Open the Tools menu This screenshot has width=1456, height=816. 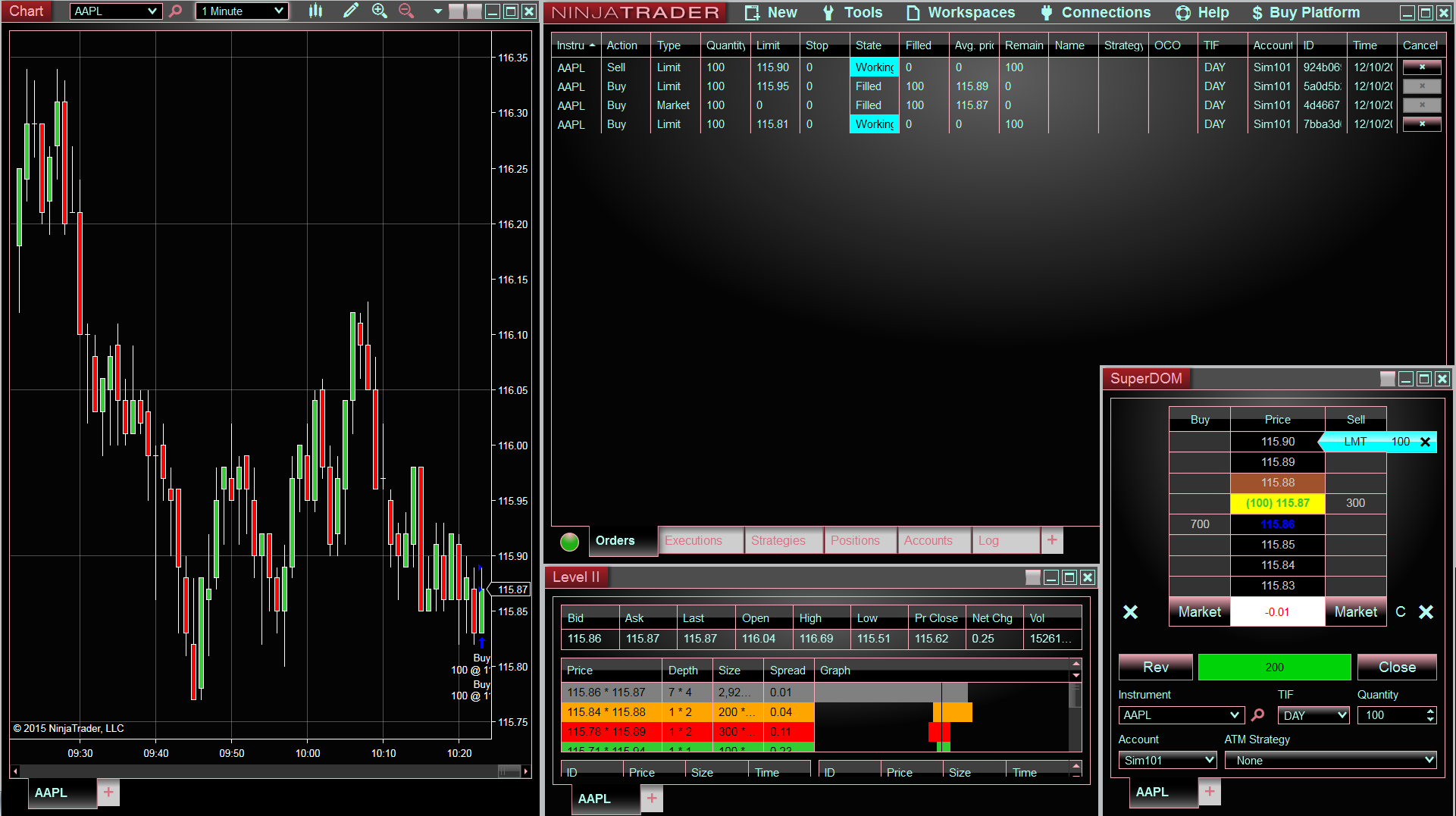(862, 12)
